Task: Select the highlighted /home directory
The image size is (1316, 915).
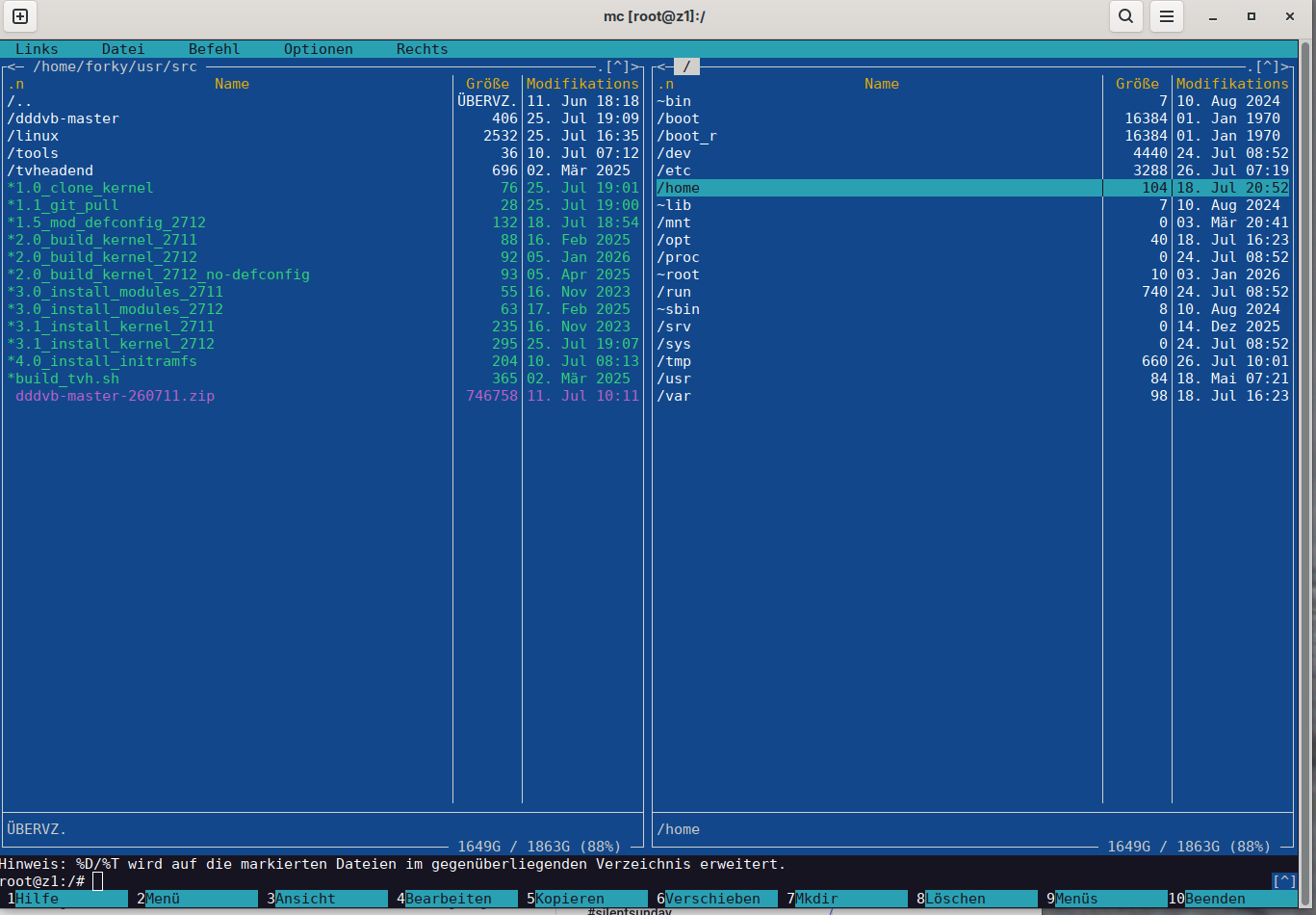Action: [x=973, y=188]
